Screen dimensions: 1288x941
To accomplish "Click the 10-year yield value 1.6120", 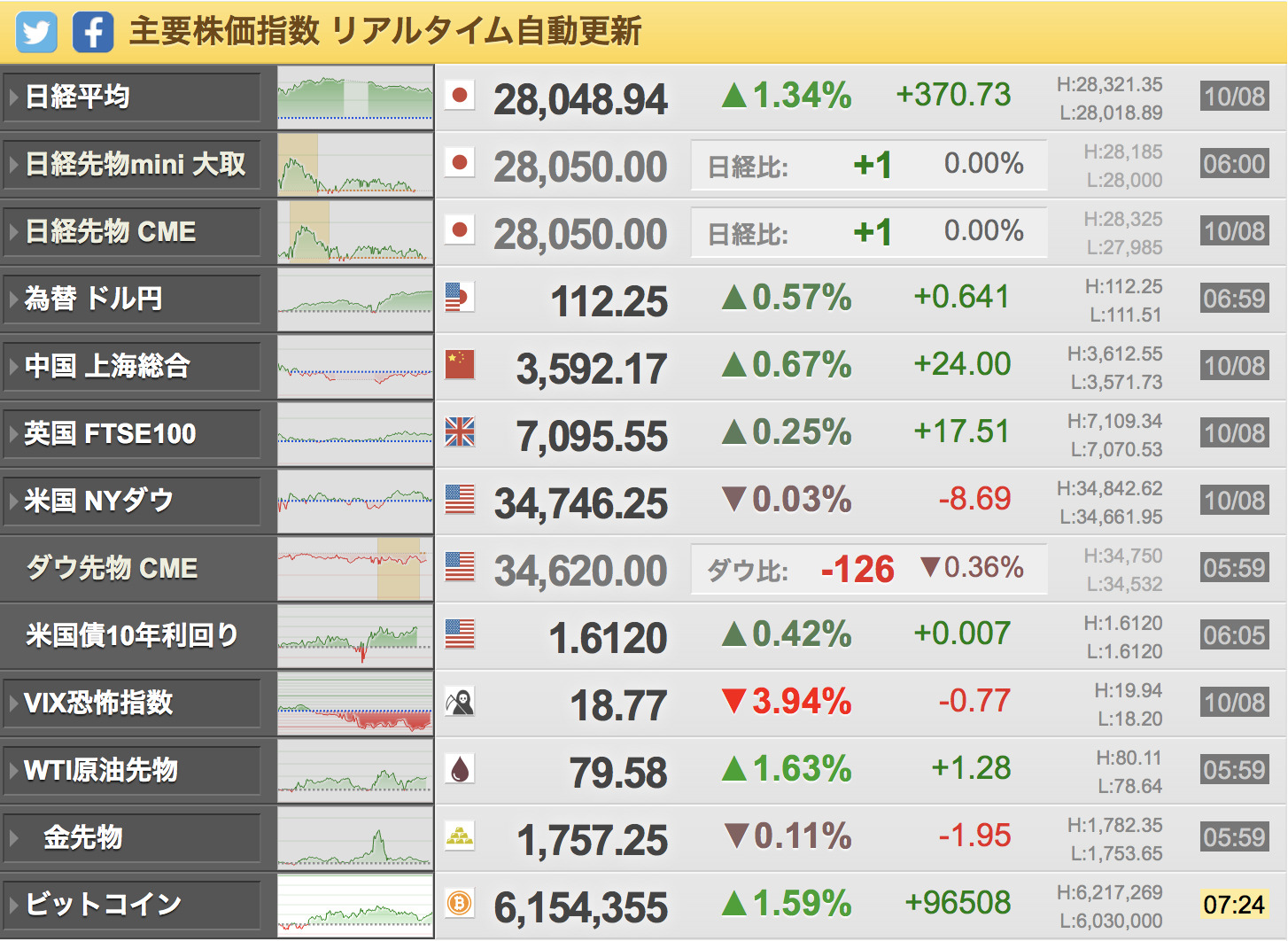I will coord(608,638).
